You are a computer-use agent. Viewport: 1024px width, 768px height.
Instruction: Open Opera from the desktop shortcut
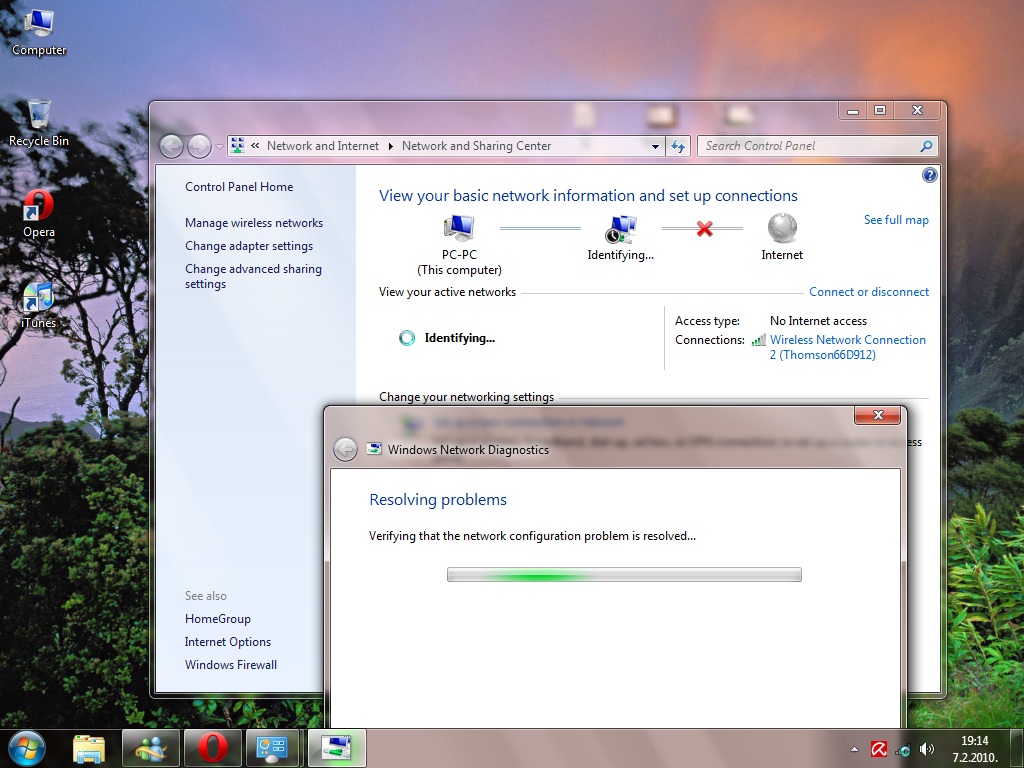(39, 207)
